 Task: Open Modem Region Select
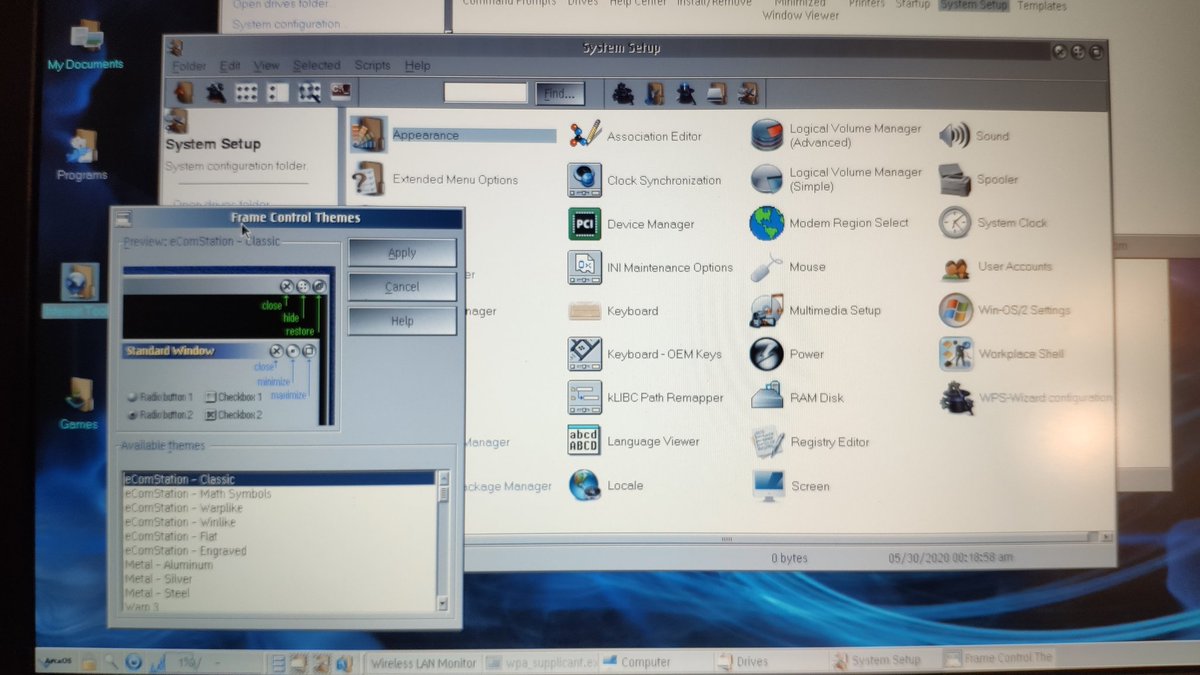pos(767,223)
